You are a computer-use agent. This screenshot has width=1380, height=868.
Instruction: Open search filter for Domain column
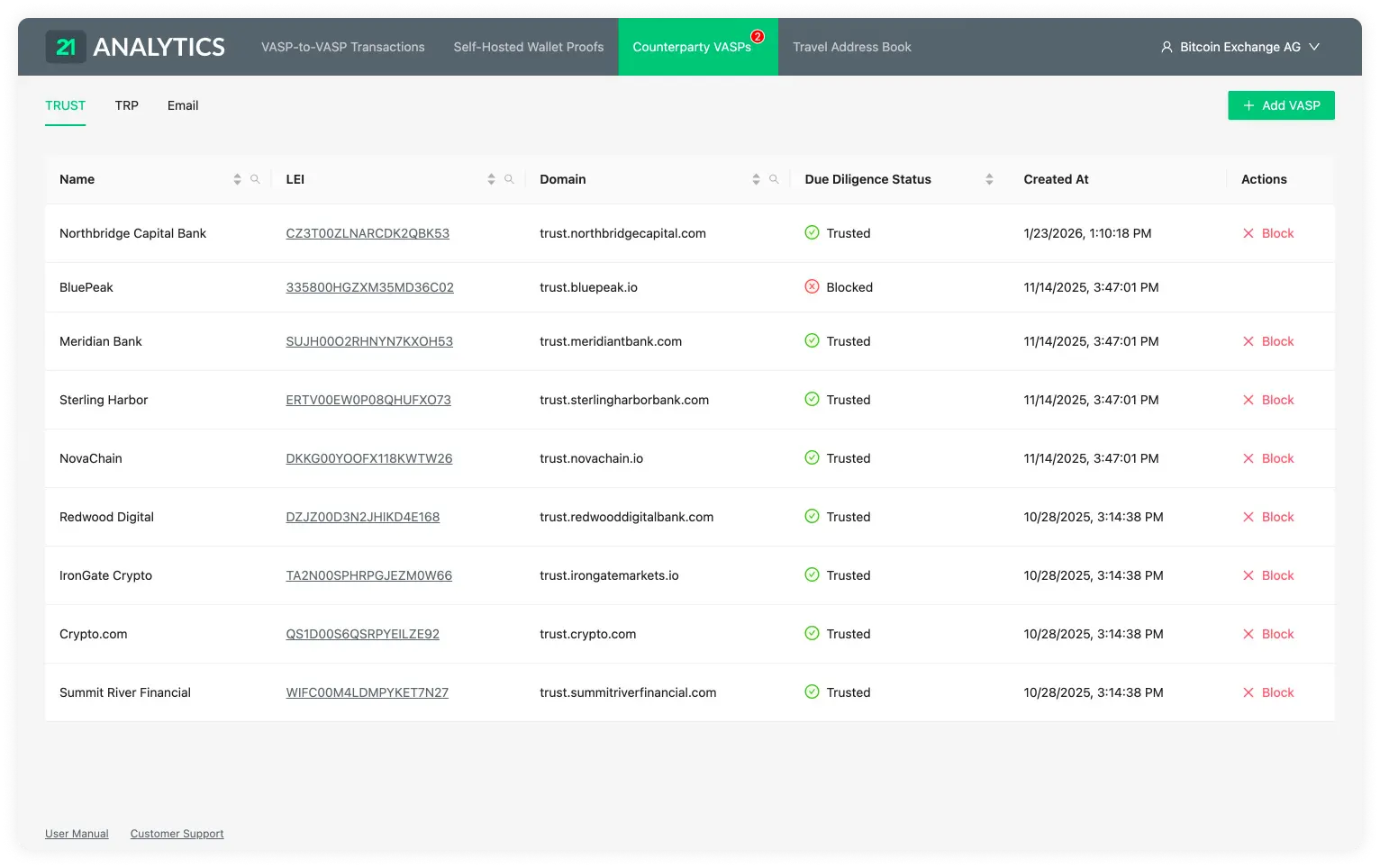(774, 179)
